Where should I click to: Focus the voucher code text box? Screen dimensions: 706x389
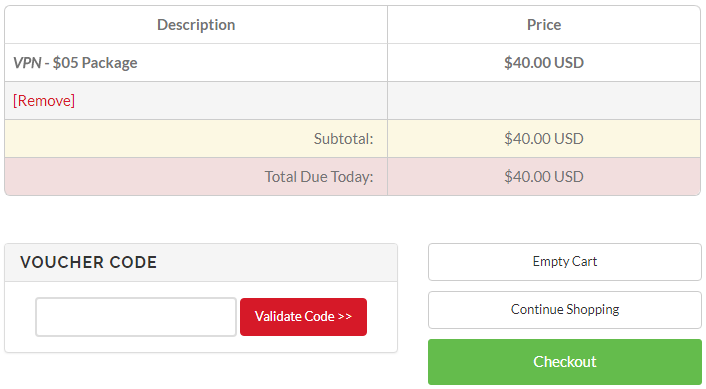coord(136,317)
